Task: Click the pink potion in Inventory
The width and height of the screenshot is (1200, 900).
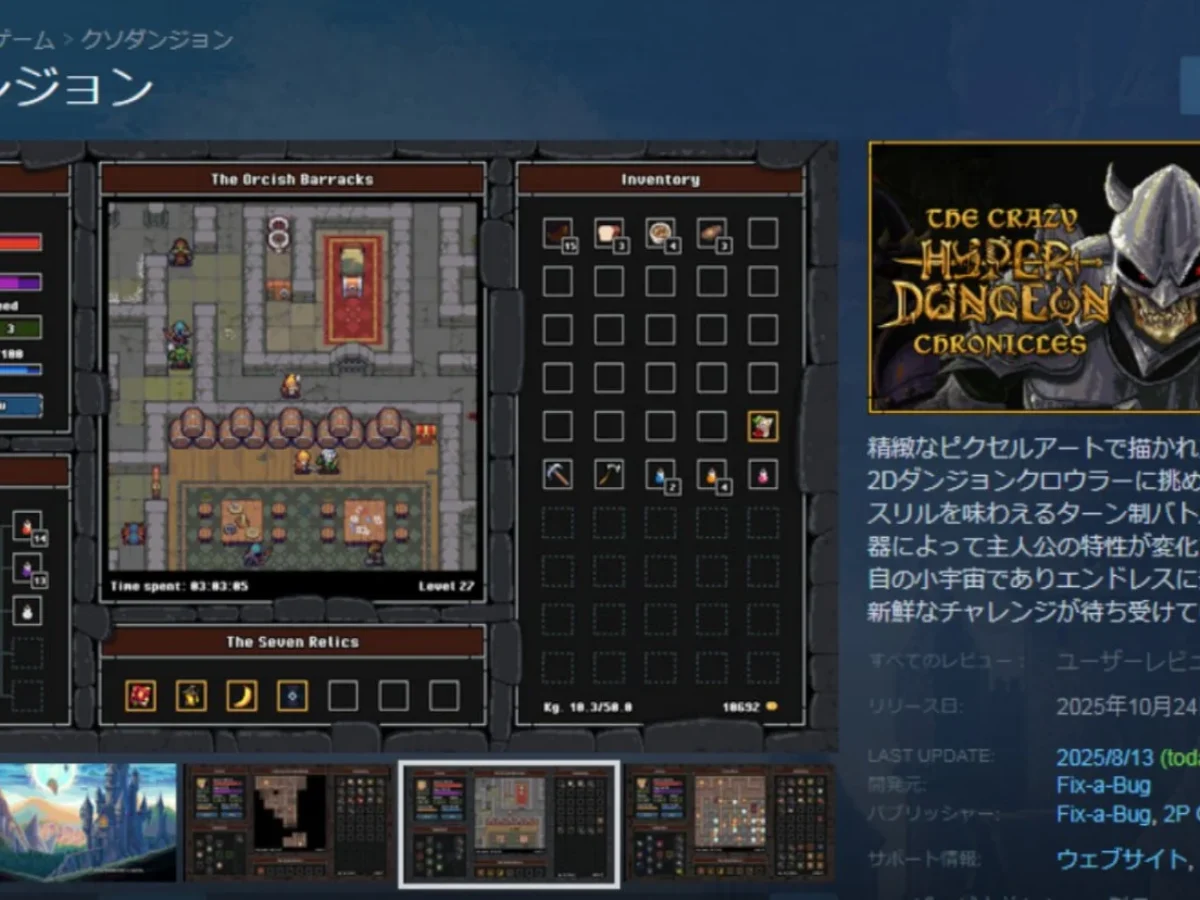Action: pos(763,474)
